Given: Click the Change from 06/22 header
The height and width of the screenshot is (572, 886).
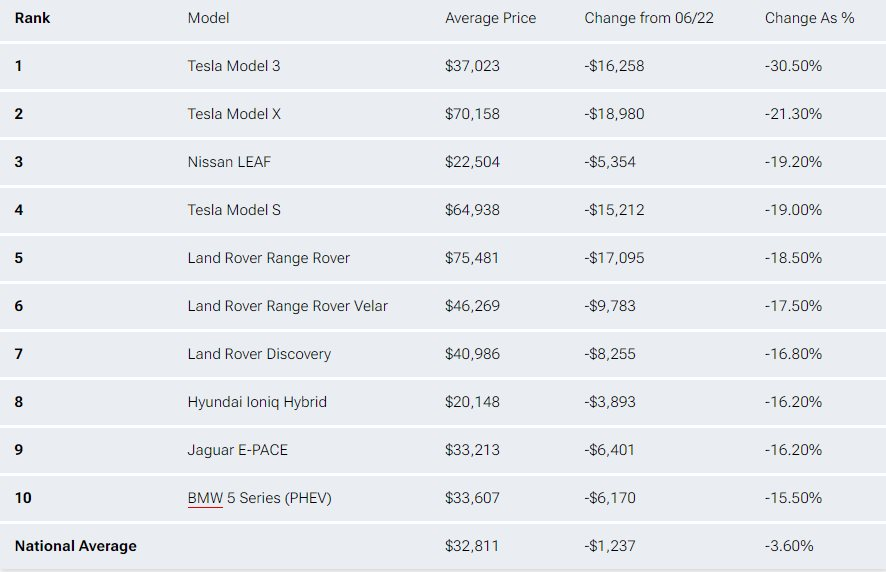Looking at the screenshot, I should [x=649, y=18].
